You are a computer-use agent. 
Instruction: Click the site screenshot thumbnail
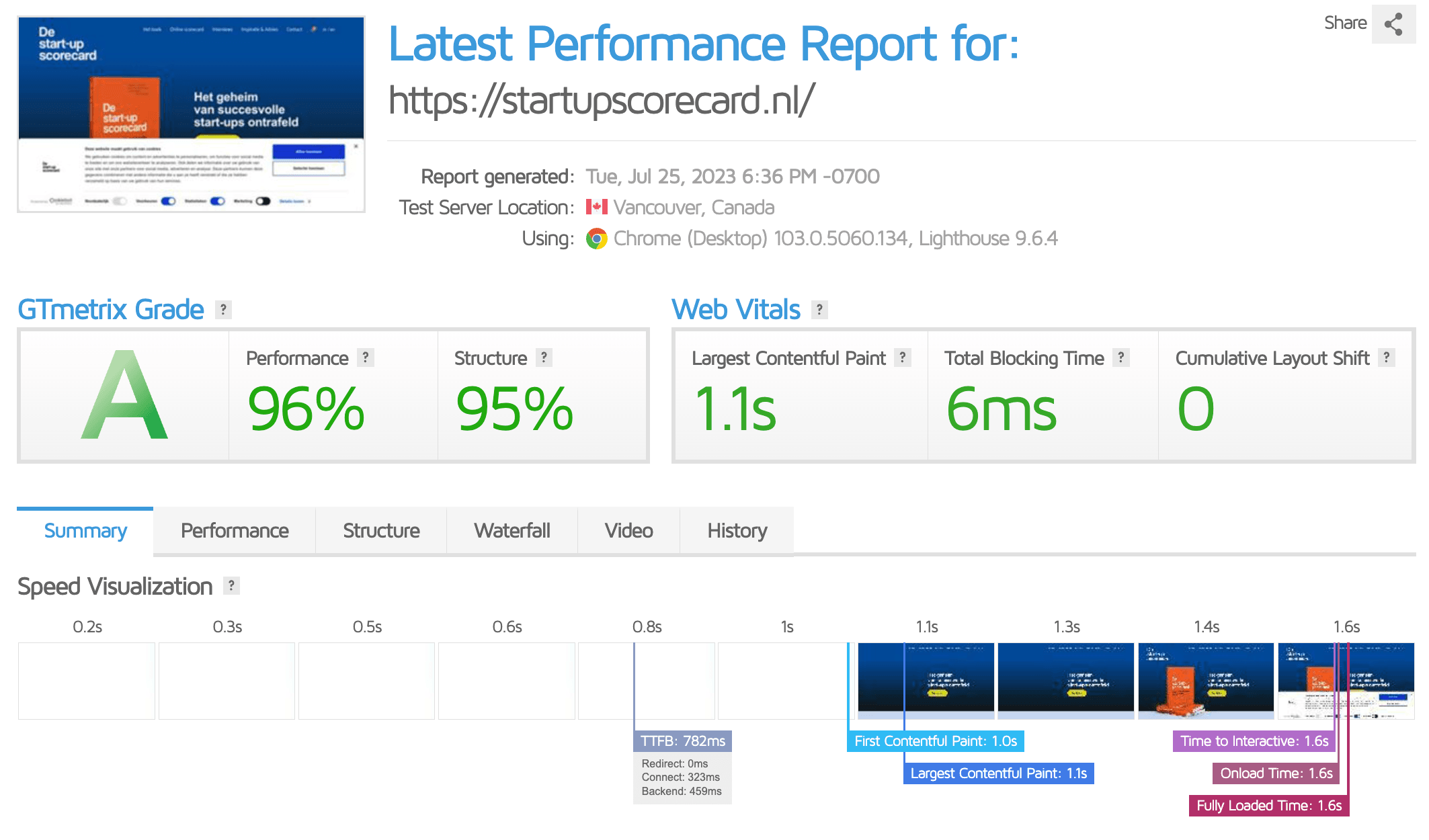192,114
